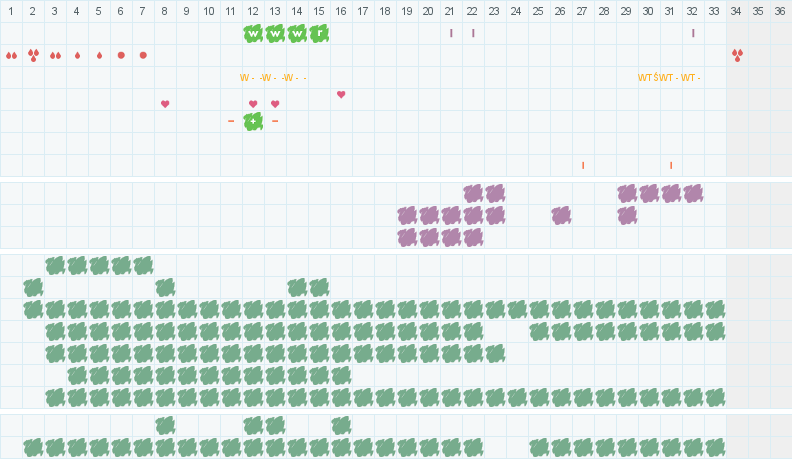The height and width of the screenshot is (459, 792).
Task: Click the isolated purple scribble on day 26
Action: (561, 215)
